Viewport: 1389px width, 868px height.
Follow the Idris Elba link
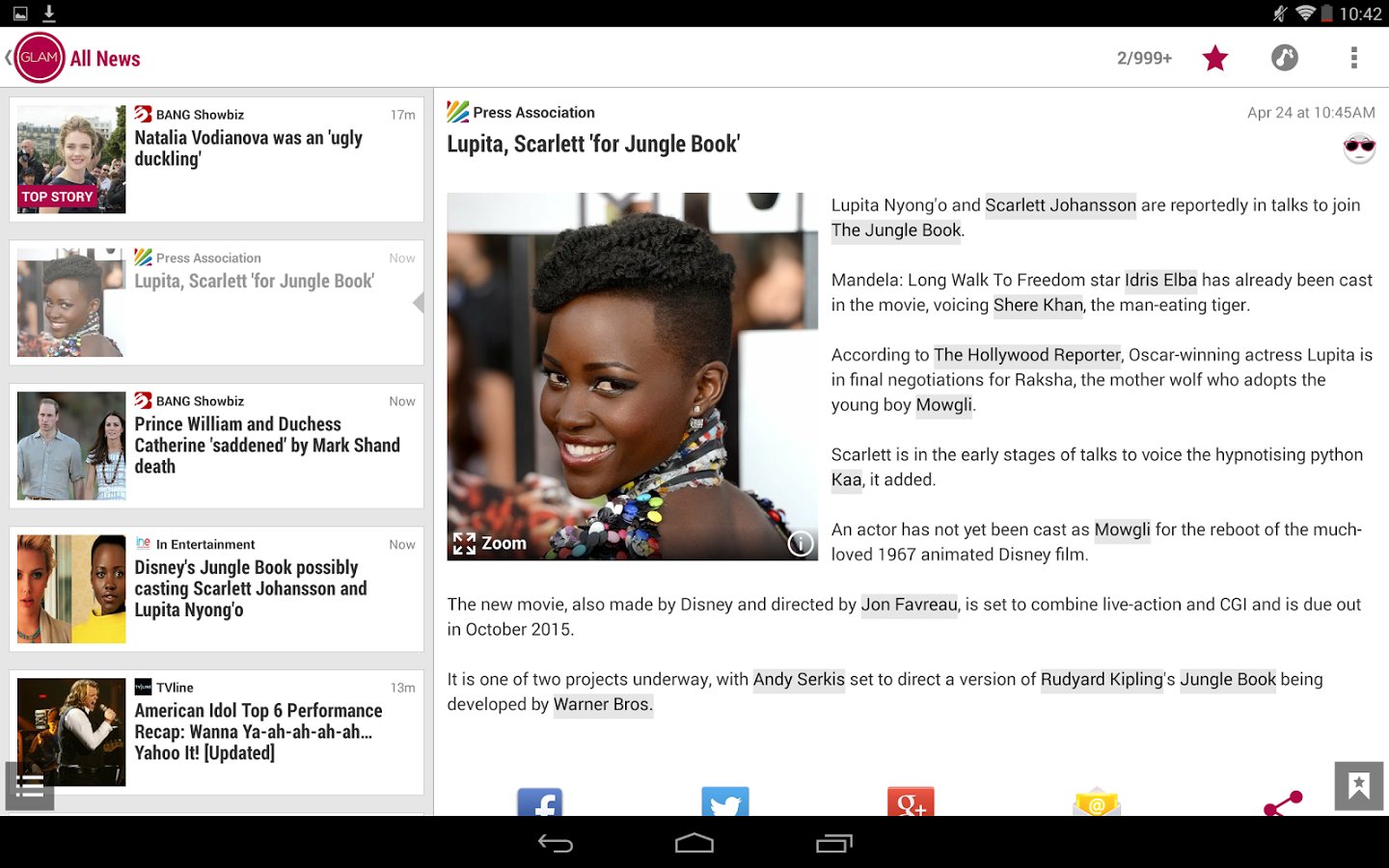coord(1160,281)
